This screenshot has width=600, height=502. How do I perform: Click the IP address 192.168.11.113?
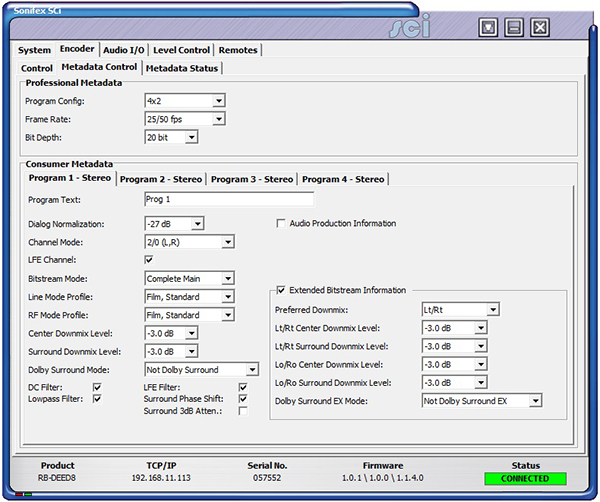click(161, 478)
